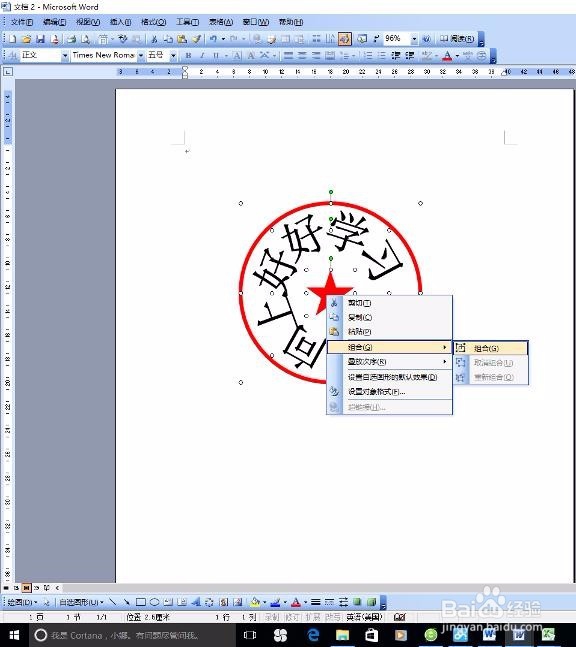Screen dimensions: 576x647
Task: Toggle bulleted list formatting
Action: tap(382, 55)
